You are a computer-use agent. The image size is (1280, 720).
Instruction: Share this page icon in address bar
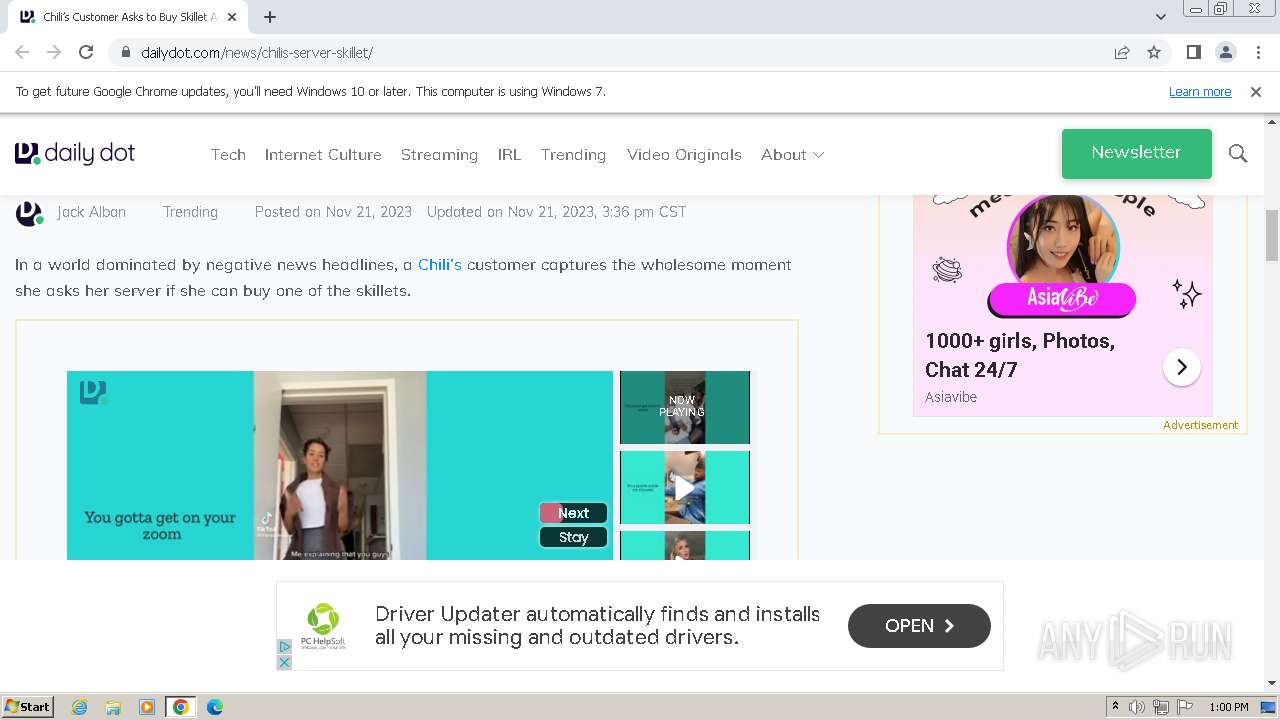click(x=1122, y=52)
